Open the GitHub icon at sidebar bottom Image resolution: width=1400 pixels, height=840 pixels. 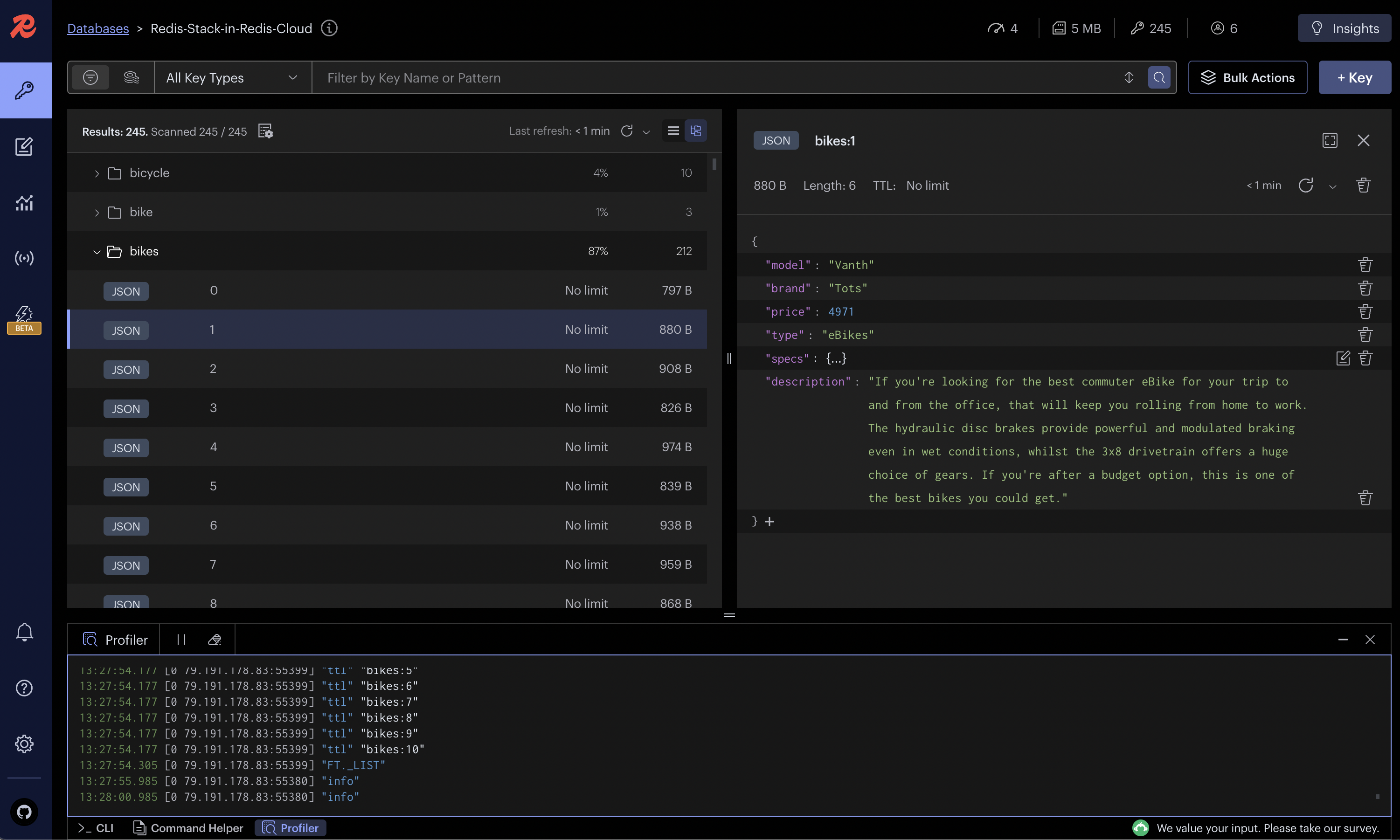[x=24, y=812]
